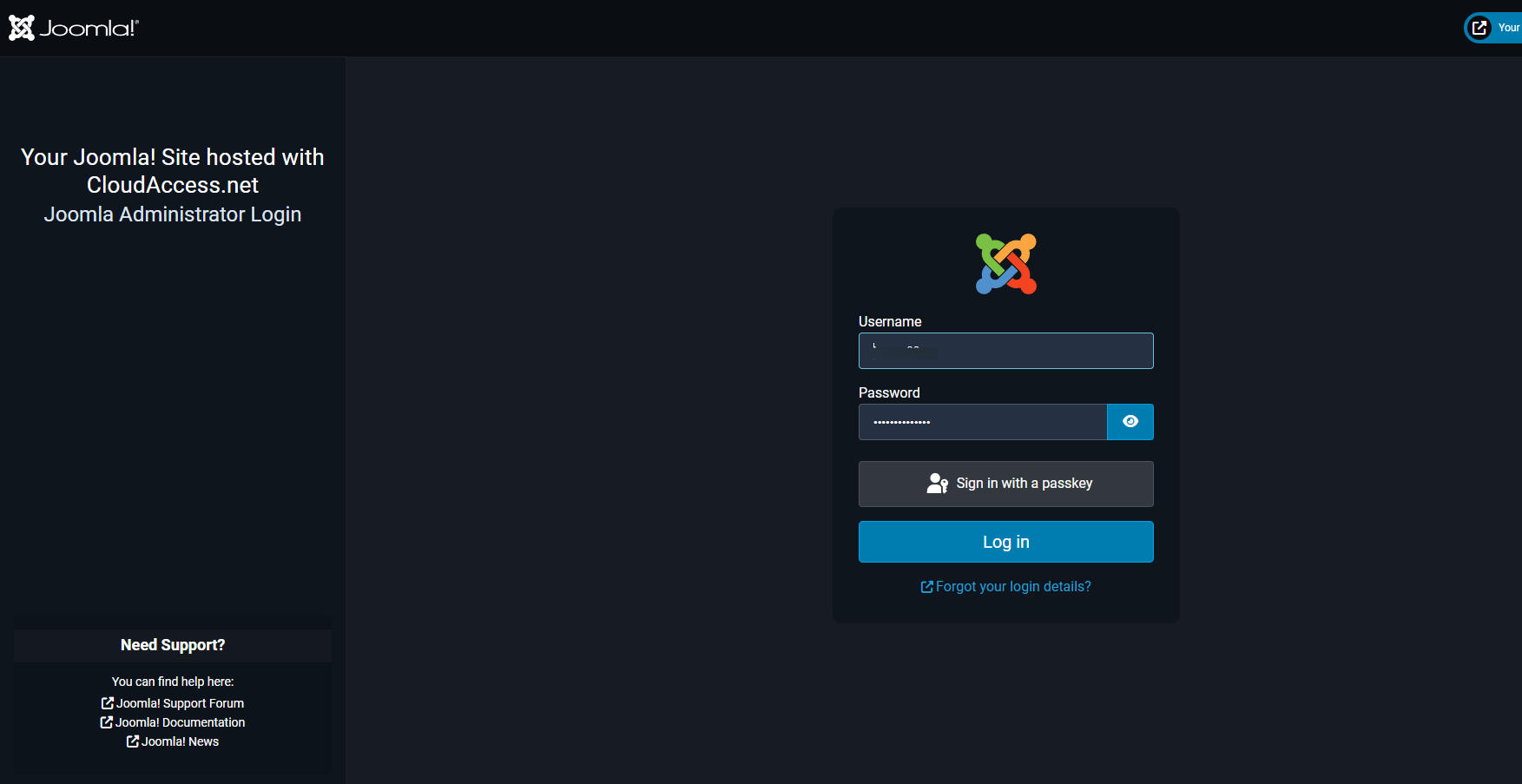Focus the Password input field
Viewport: 1522px width, 784px height.
983,422
